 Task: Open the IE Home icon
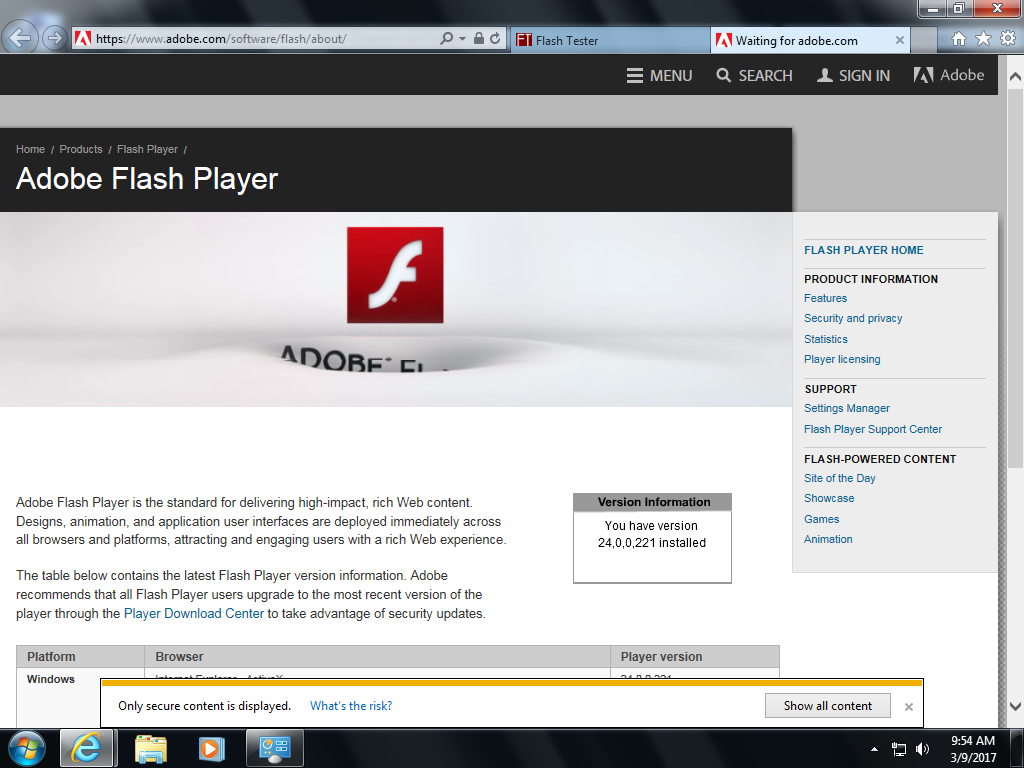(958, 39)
